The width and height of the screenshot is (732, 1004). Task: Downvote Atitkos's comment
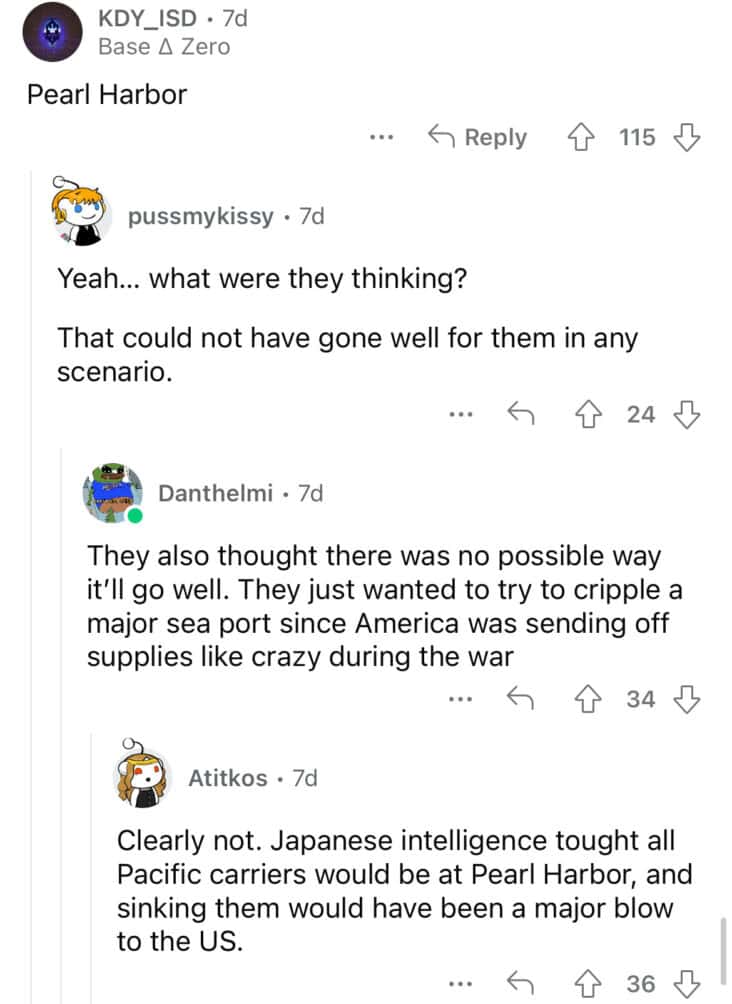pos(688,984)
